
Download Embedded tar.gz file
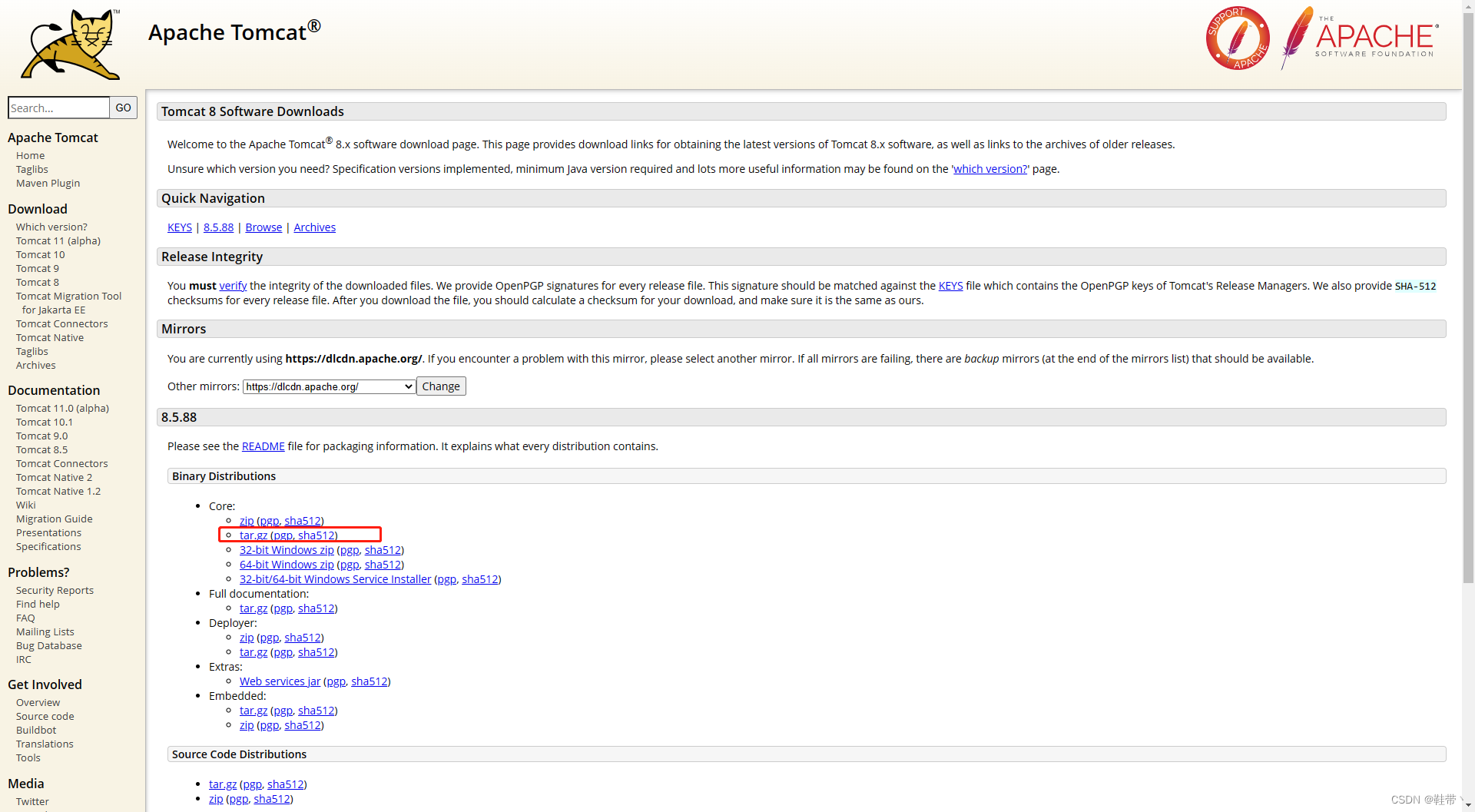pos(254,711)
